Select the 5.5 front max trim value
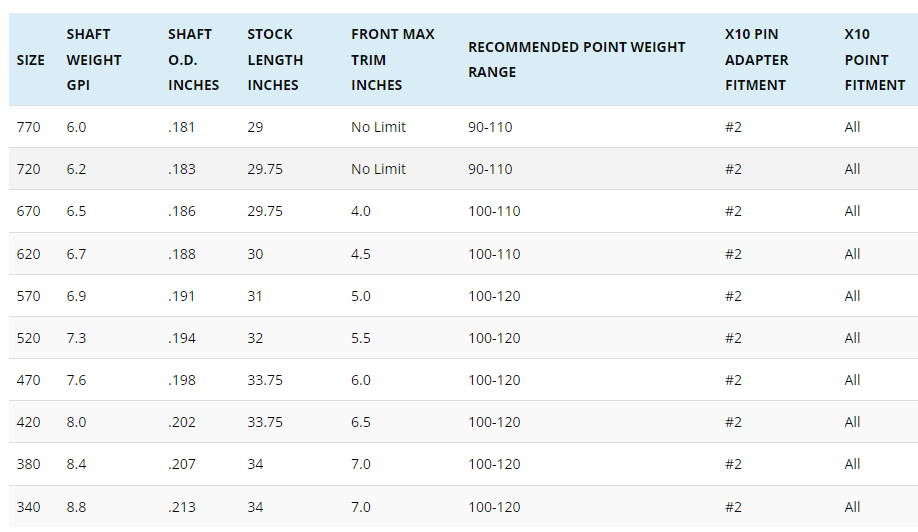Viewport: 918px width, 532px height. click(361, 338)
